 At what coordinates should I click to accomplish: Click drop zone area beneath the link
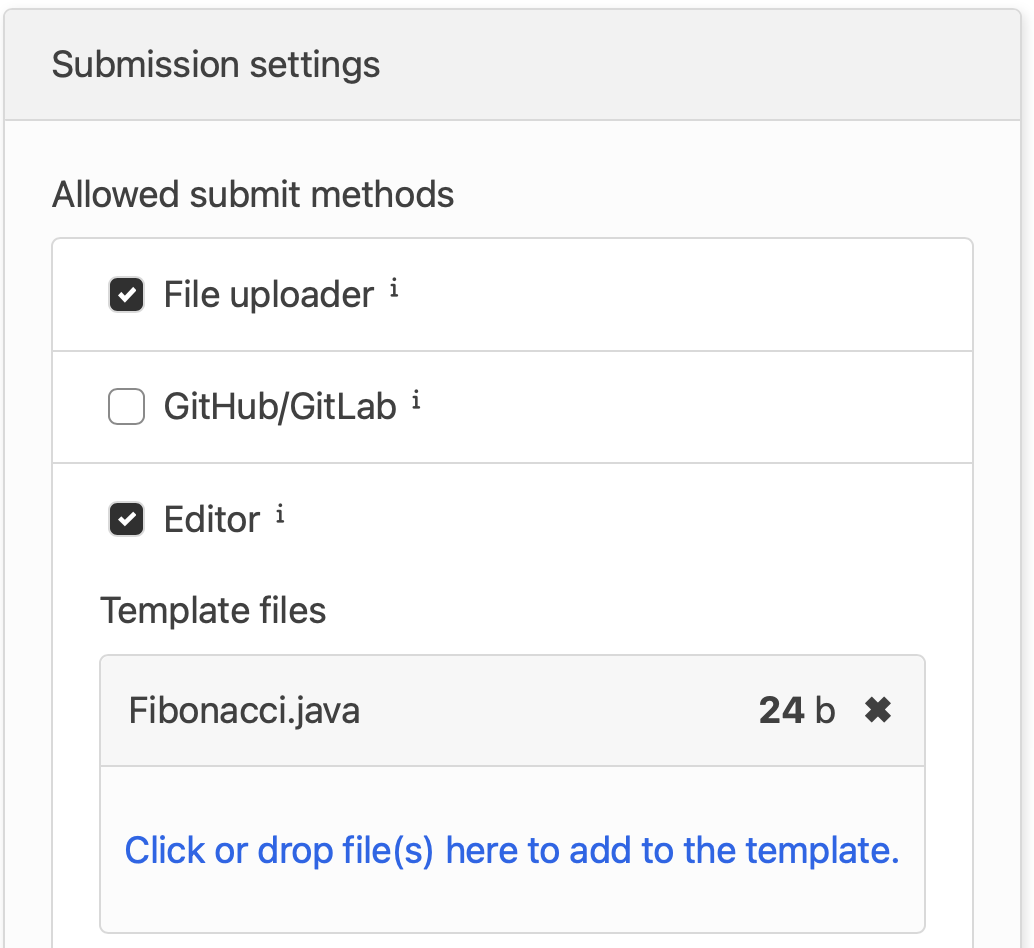tap(512, 905)
